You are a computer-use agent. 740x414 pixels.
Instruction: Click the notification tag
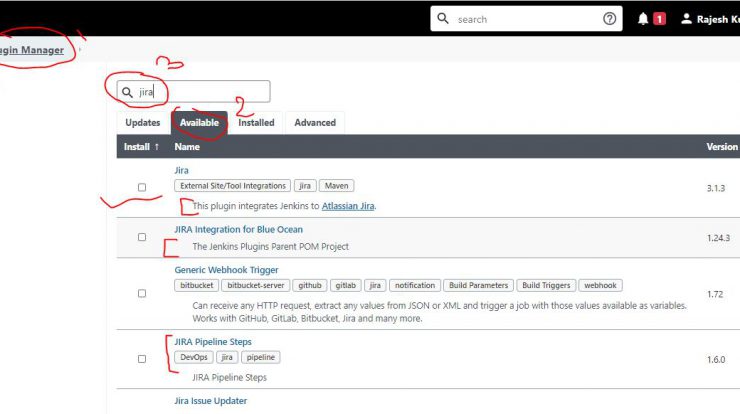point(415,286)
